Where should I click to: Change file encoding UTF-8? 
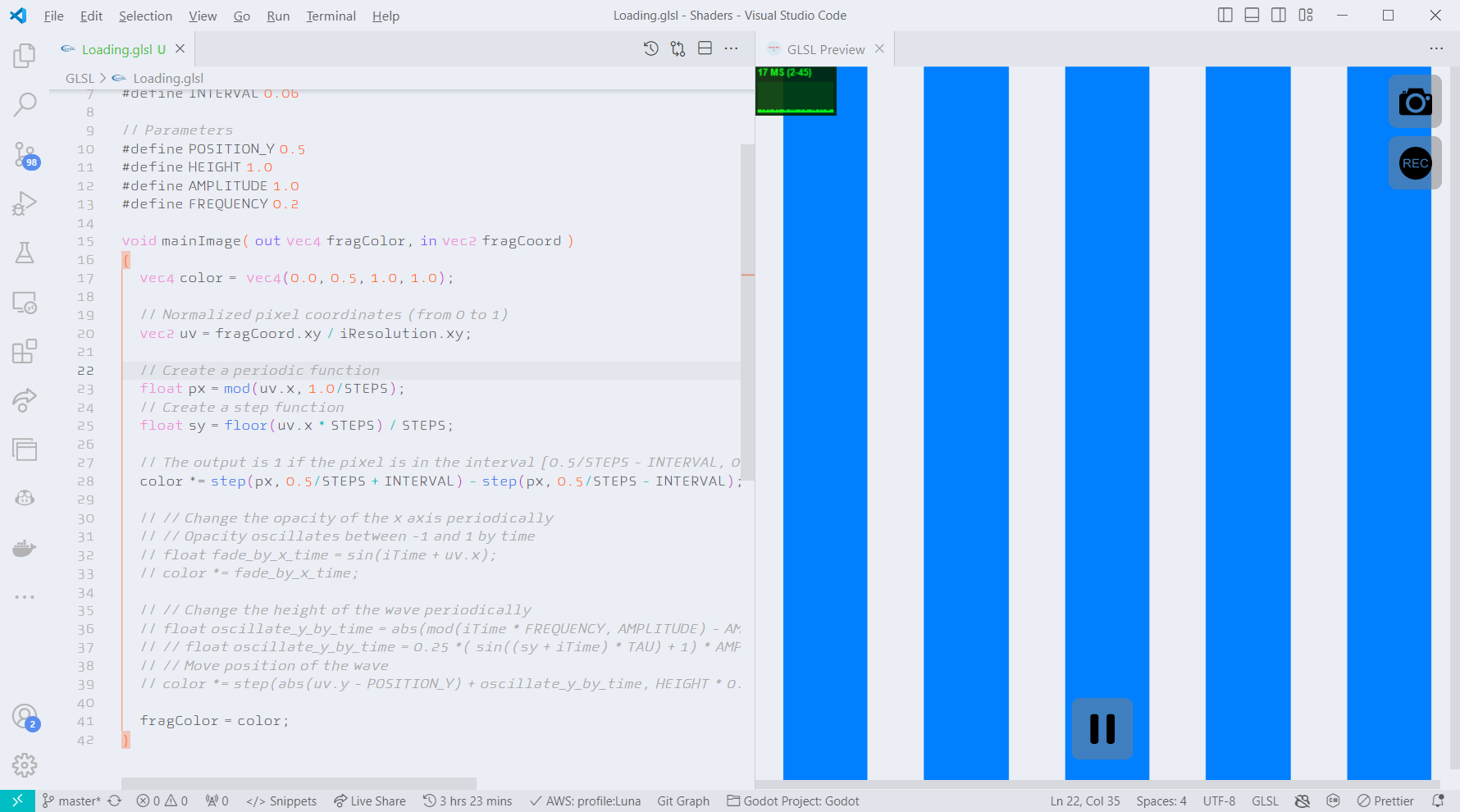pyautogui.click(x=1219, y=801)
